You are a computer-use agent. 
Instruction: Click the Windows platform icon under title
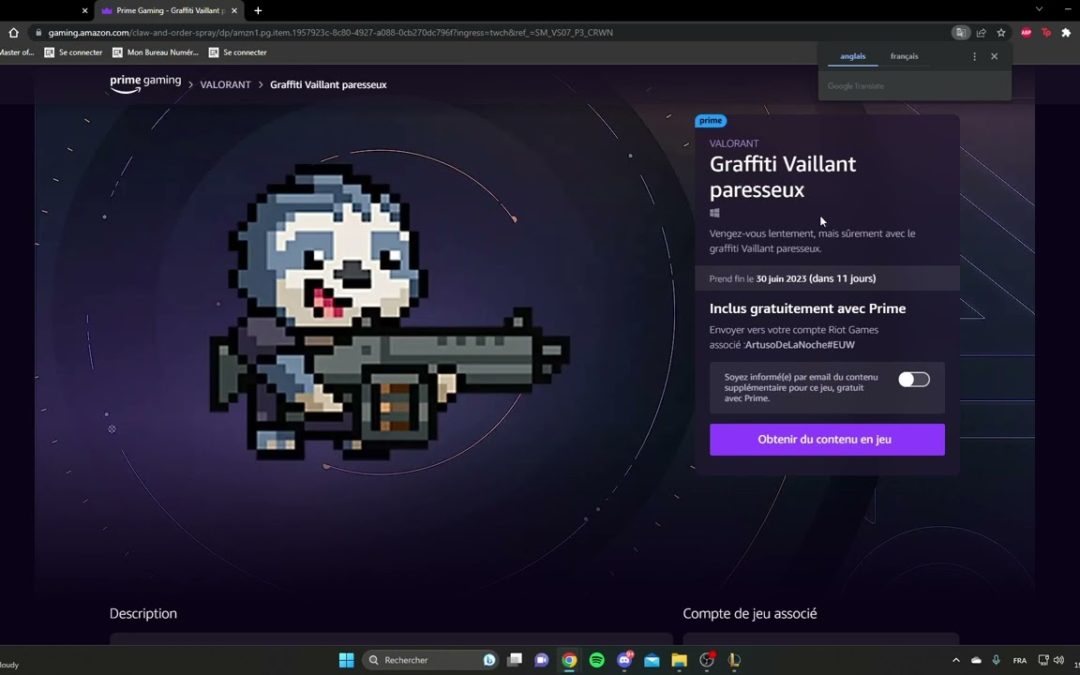tap(714, 213)
